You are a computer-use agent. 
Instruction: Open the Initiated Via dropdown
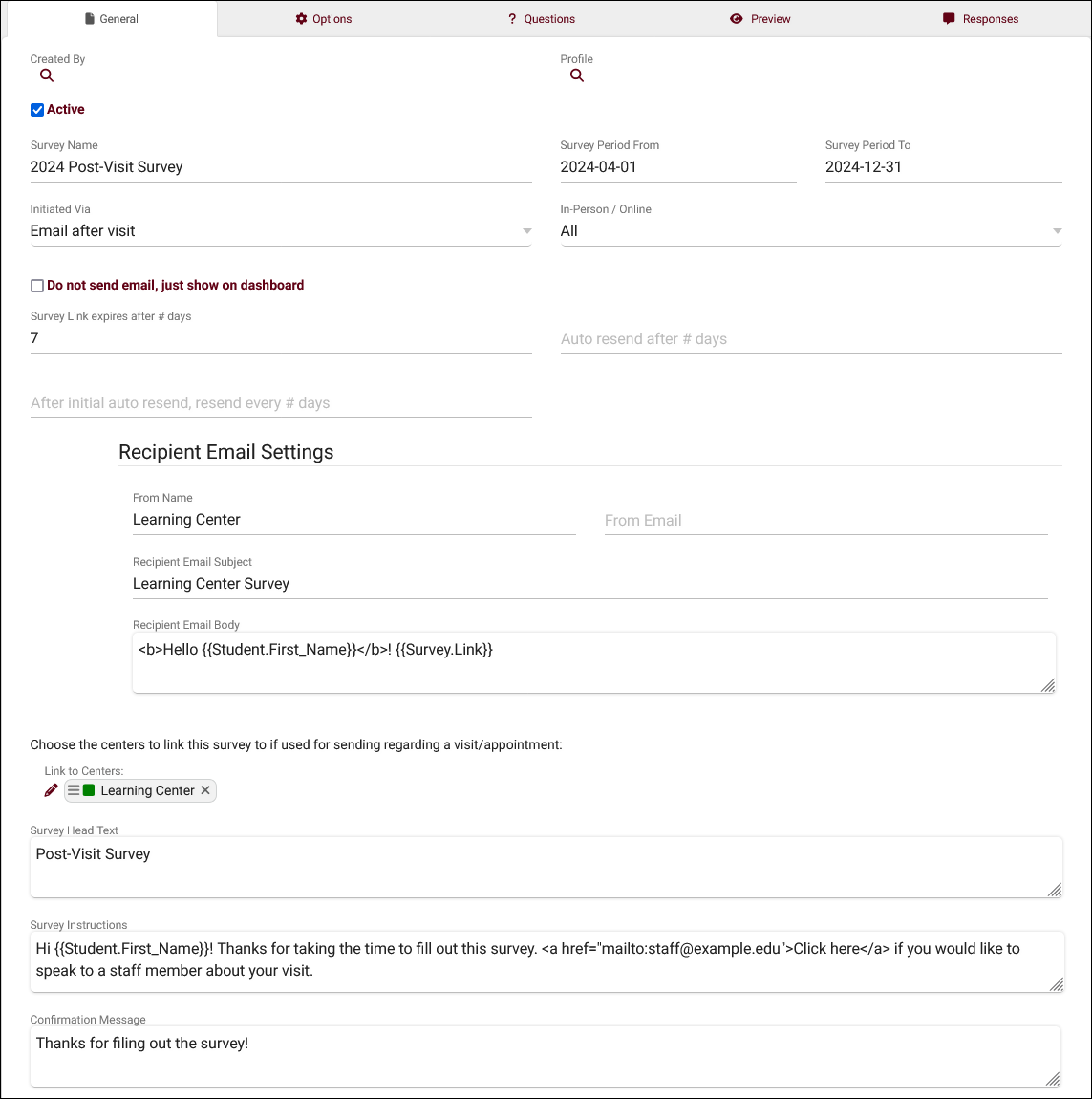pyautogui.click(x=280, y=231)
